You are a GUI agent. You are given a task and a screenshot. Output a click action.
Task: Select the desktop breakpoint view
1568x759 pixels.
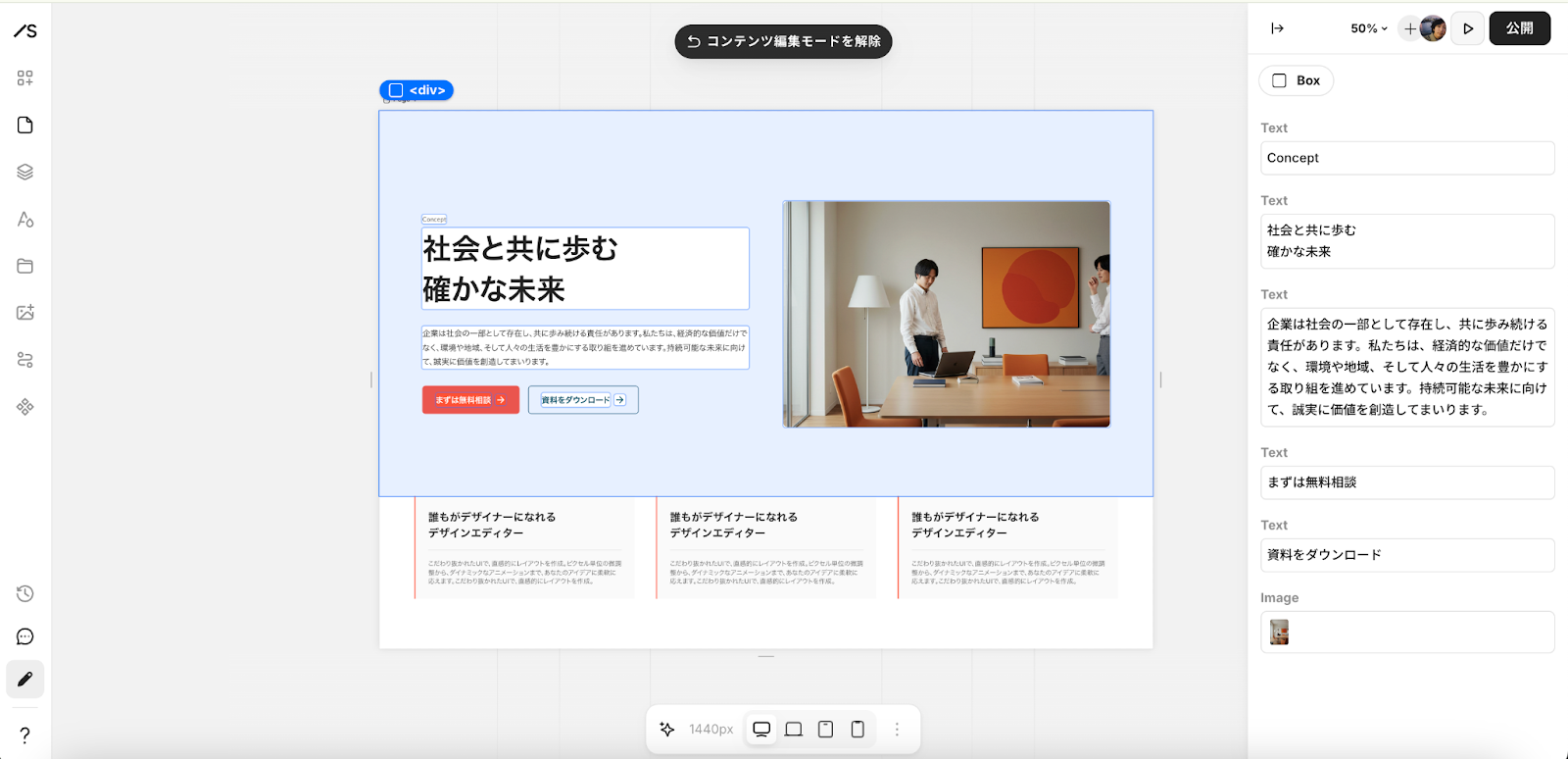[x=761, y=729]
